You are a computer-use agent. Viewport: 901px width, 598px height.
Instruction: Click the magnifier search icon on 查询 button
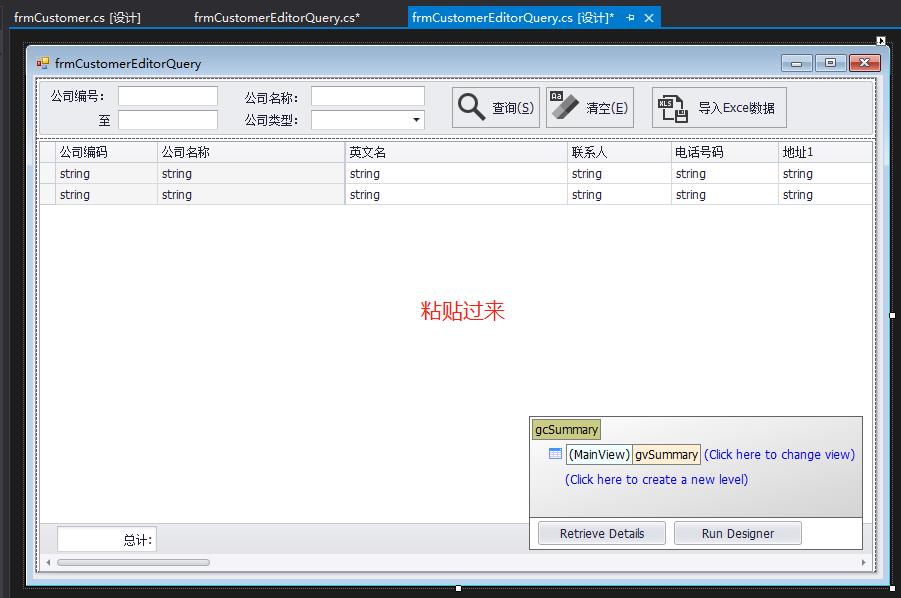[x=470, y=106]
